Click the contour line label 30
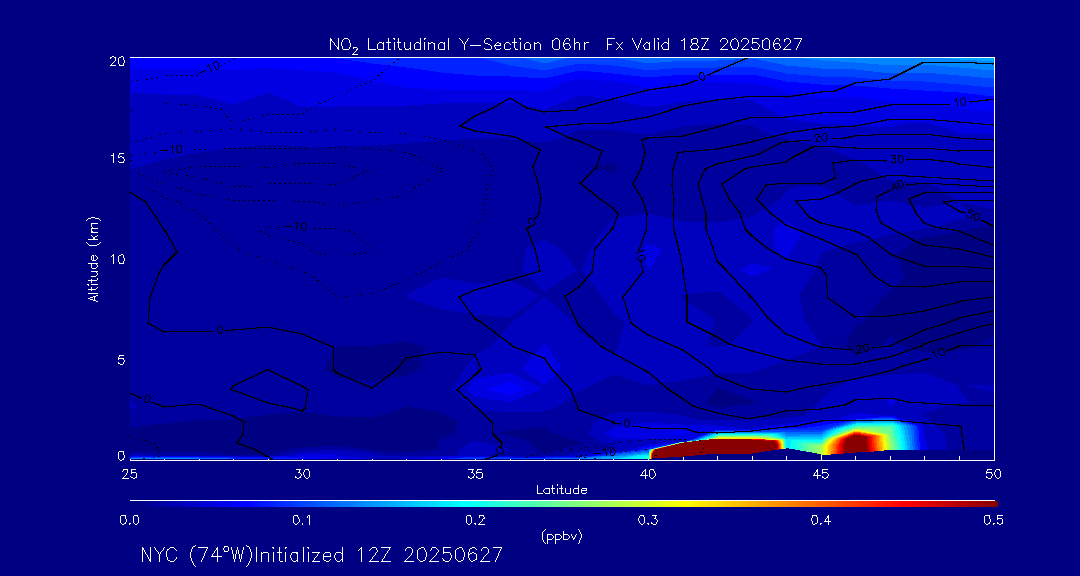 (897, 159)
